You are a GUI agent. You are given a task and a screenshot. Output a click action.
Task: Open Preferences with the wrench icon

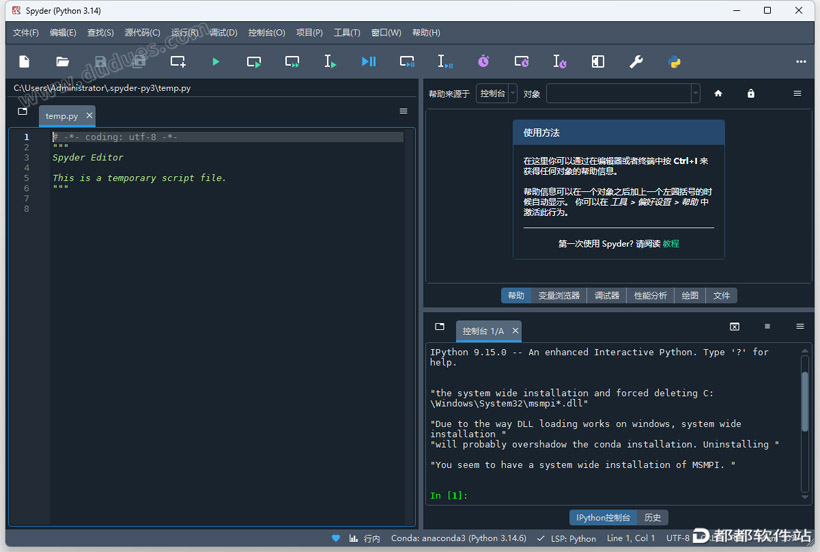pos(636,62)
